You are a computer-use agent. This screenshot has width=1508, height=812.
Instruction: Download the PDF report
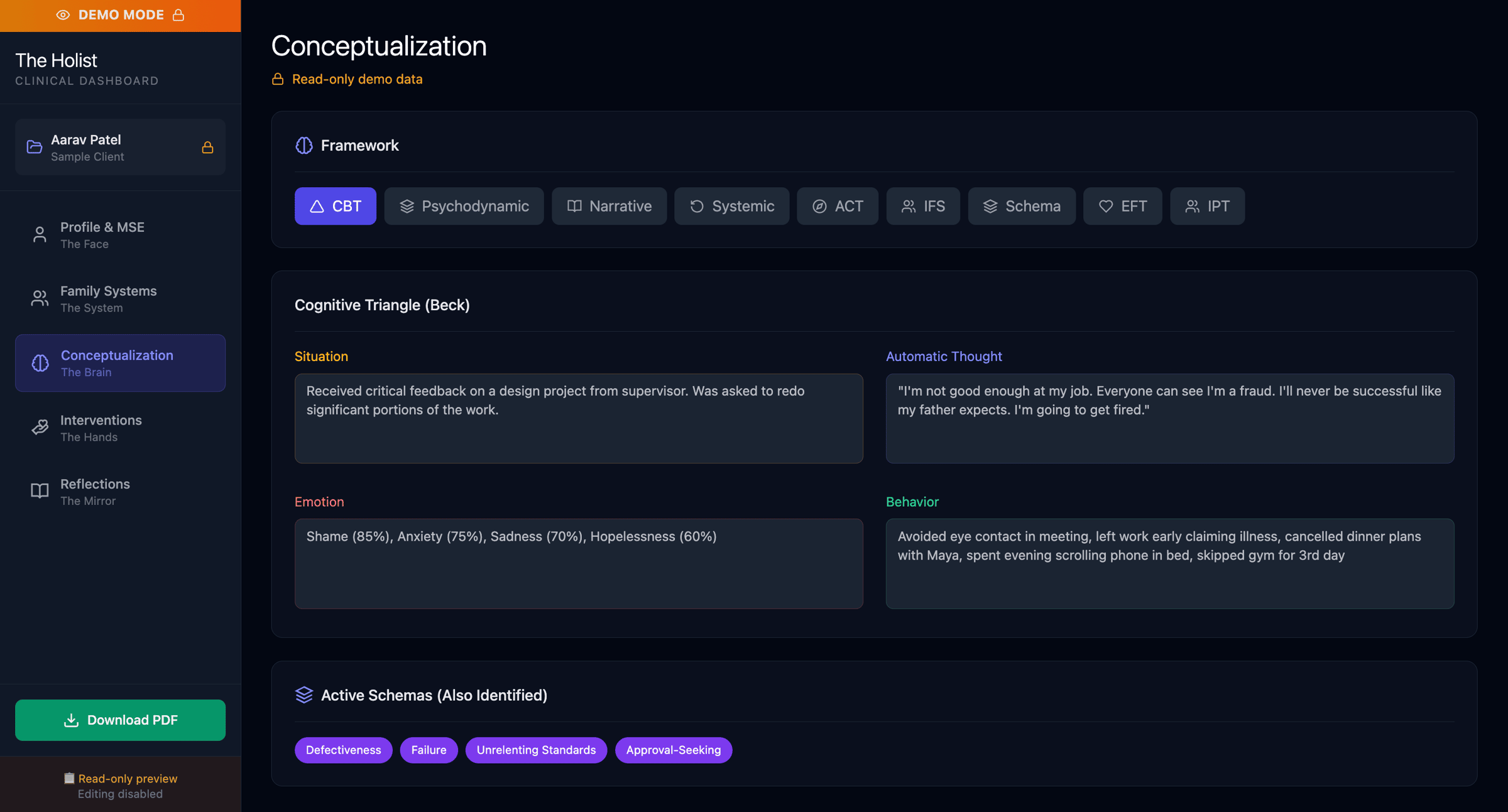pyautogui.click(x=120, y=720)
